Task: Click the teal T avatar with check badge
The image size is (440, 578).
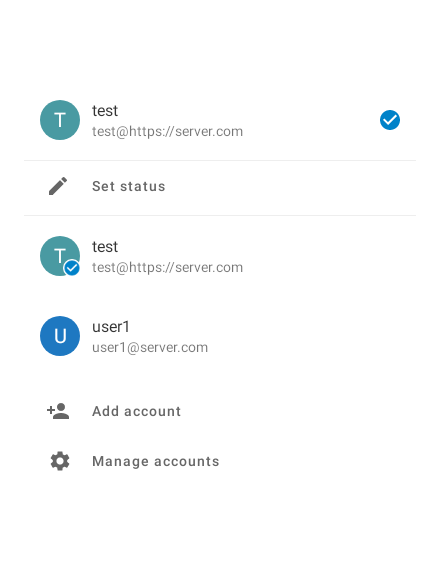Action: coord(60,256)
